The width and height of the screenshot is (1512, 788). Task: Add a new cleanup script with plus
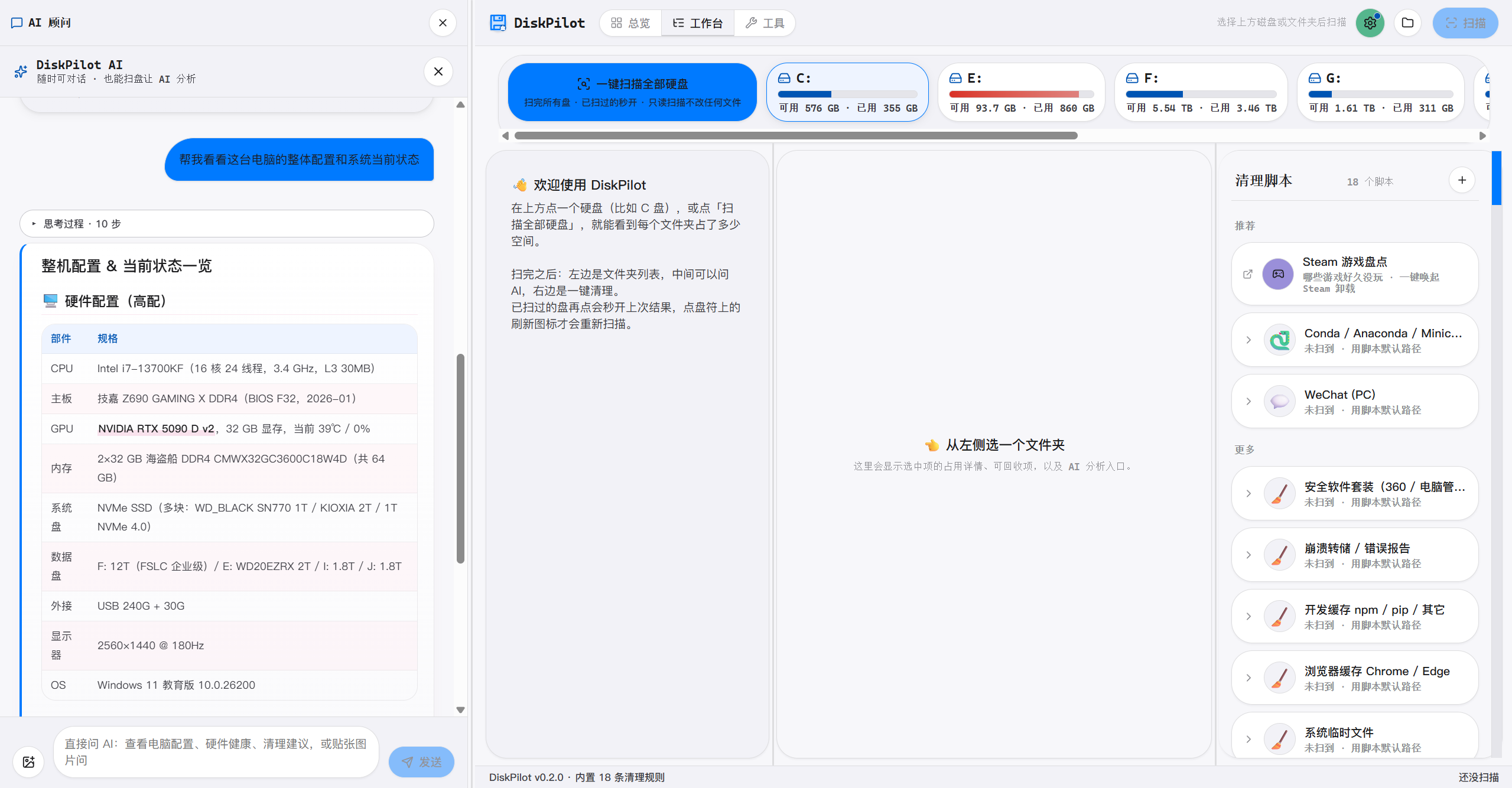click(1462, 180)
